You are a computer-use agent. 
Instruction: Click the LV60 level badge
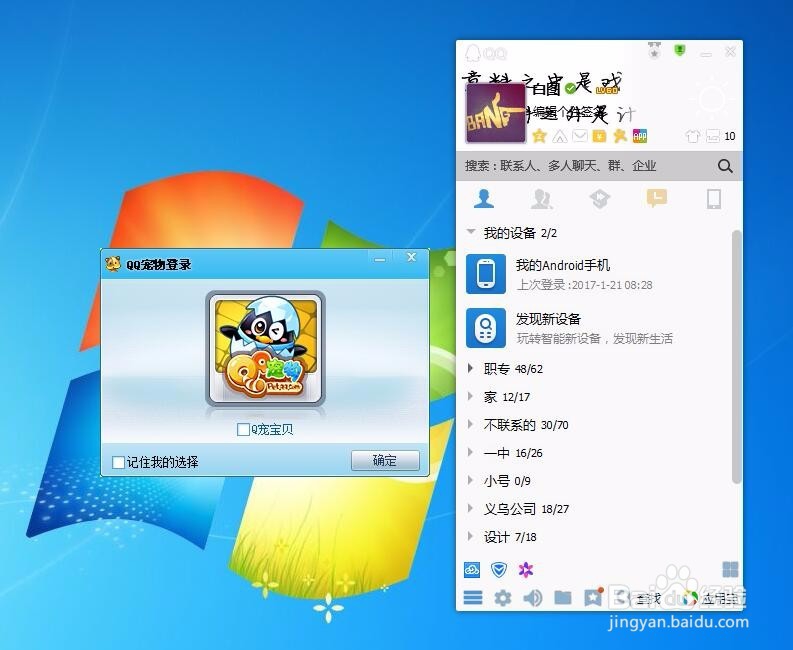[607, 90]
